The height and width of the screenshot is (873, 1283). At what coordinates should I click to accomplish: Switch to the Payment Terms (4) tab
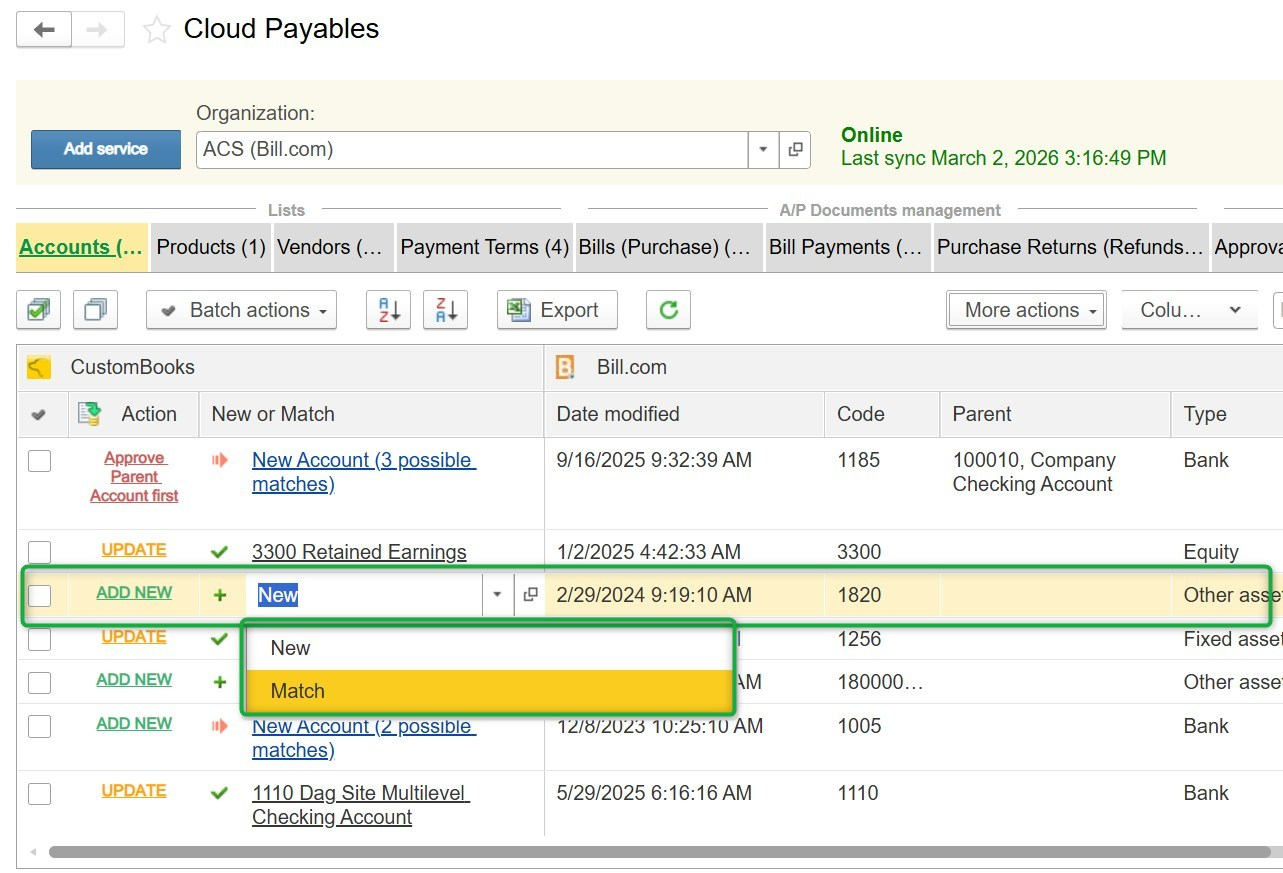[484, 248]
